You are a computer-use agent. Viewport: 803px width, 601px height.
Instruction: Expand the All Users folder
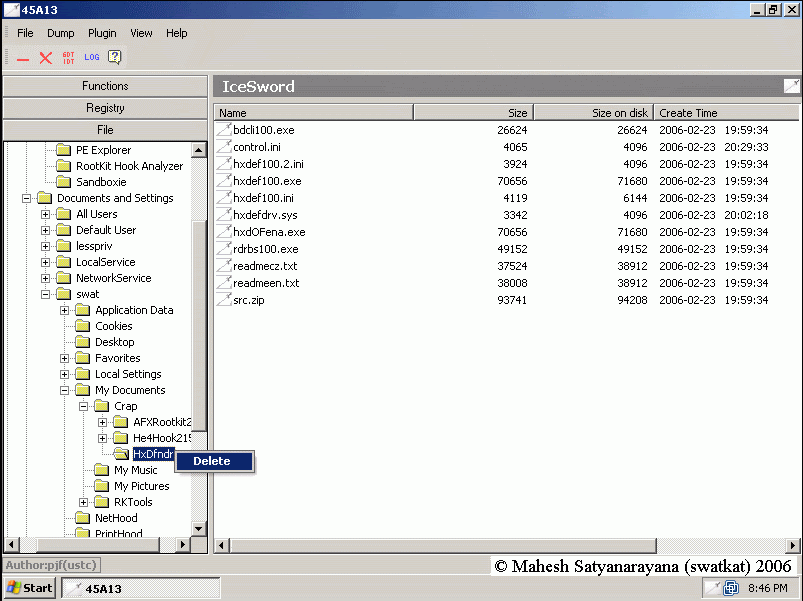click(46, 214)
